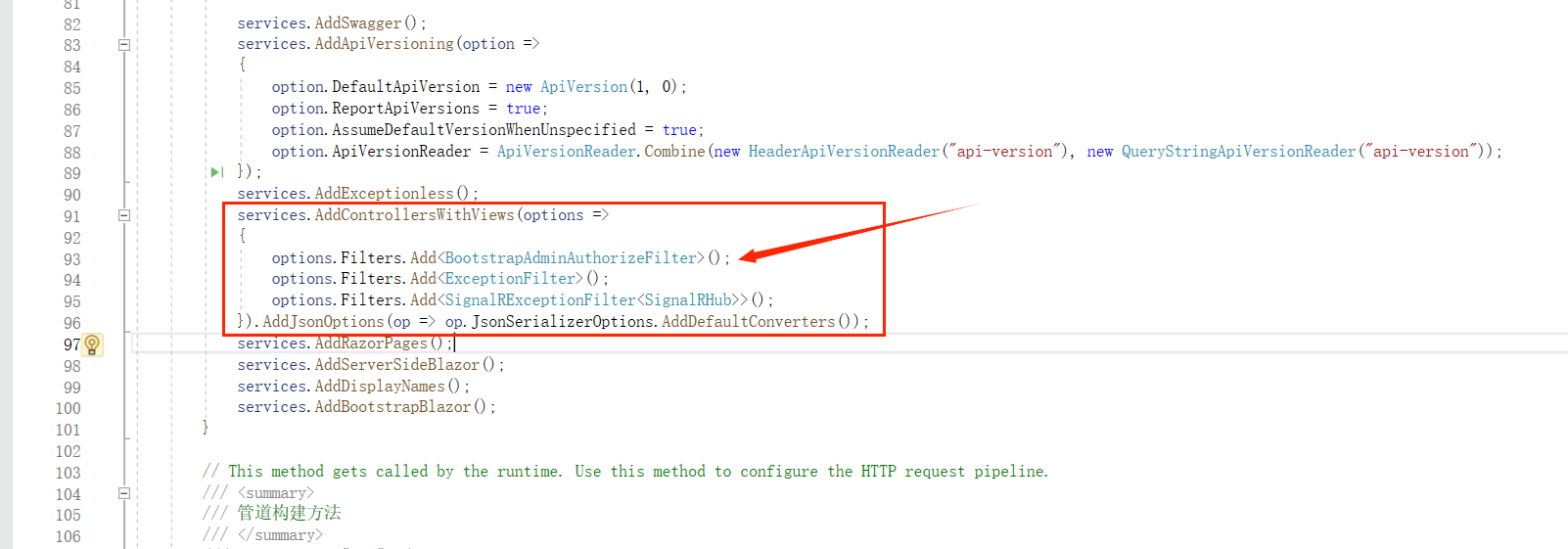Viewport: 1568px width, 549px height.
Task: Click the ApiVersion type in DefaultApiVersion line
Action: click(583, 87)
